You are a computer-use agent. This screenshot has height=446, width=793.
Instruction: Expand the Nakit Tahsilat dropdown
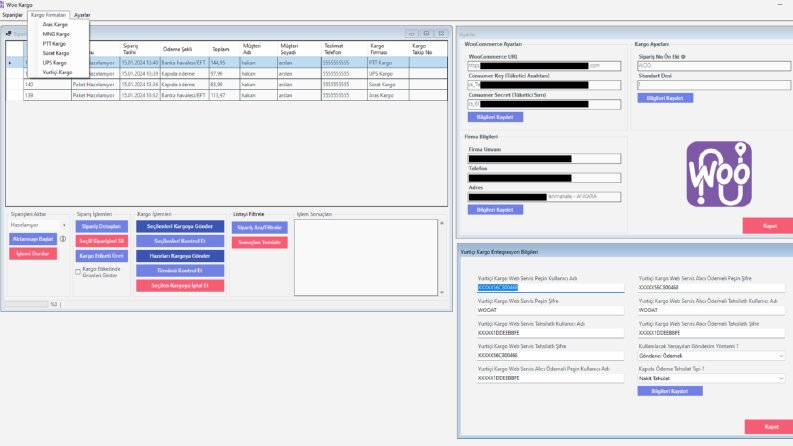tap(711, 378)
